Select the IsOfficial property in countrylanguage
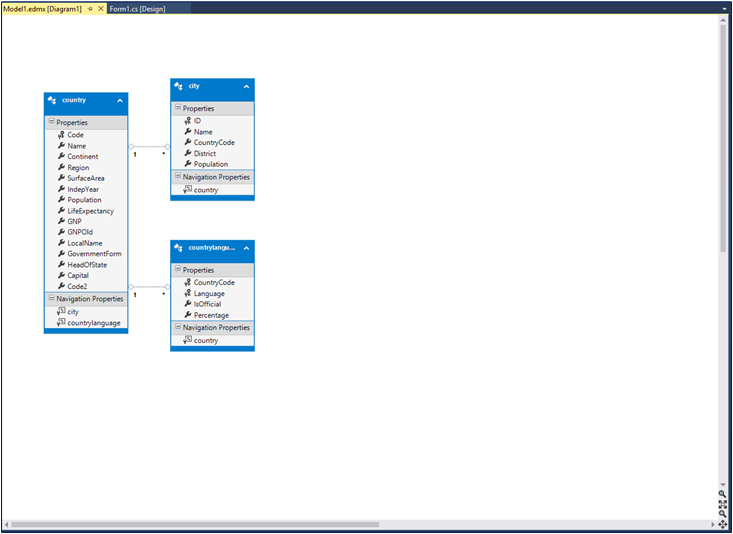 pyautogui.click(x=207, y=304)
